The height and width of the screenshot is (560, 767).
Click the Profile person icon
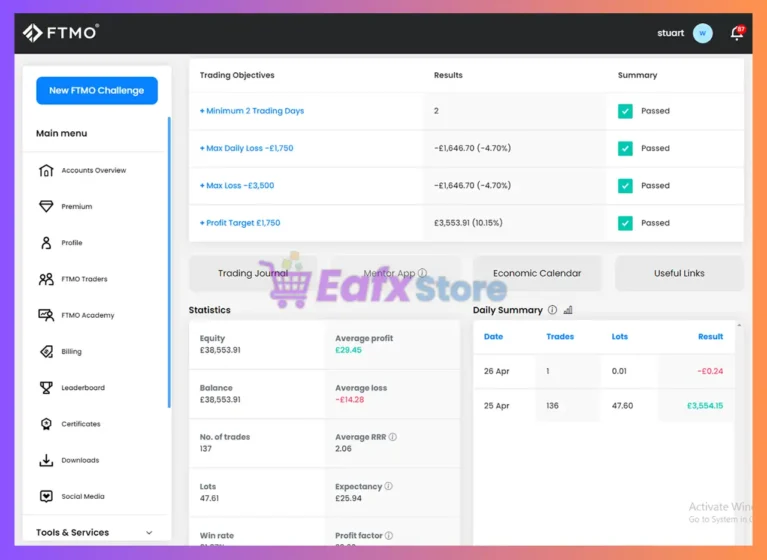coord(46,243)
